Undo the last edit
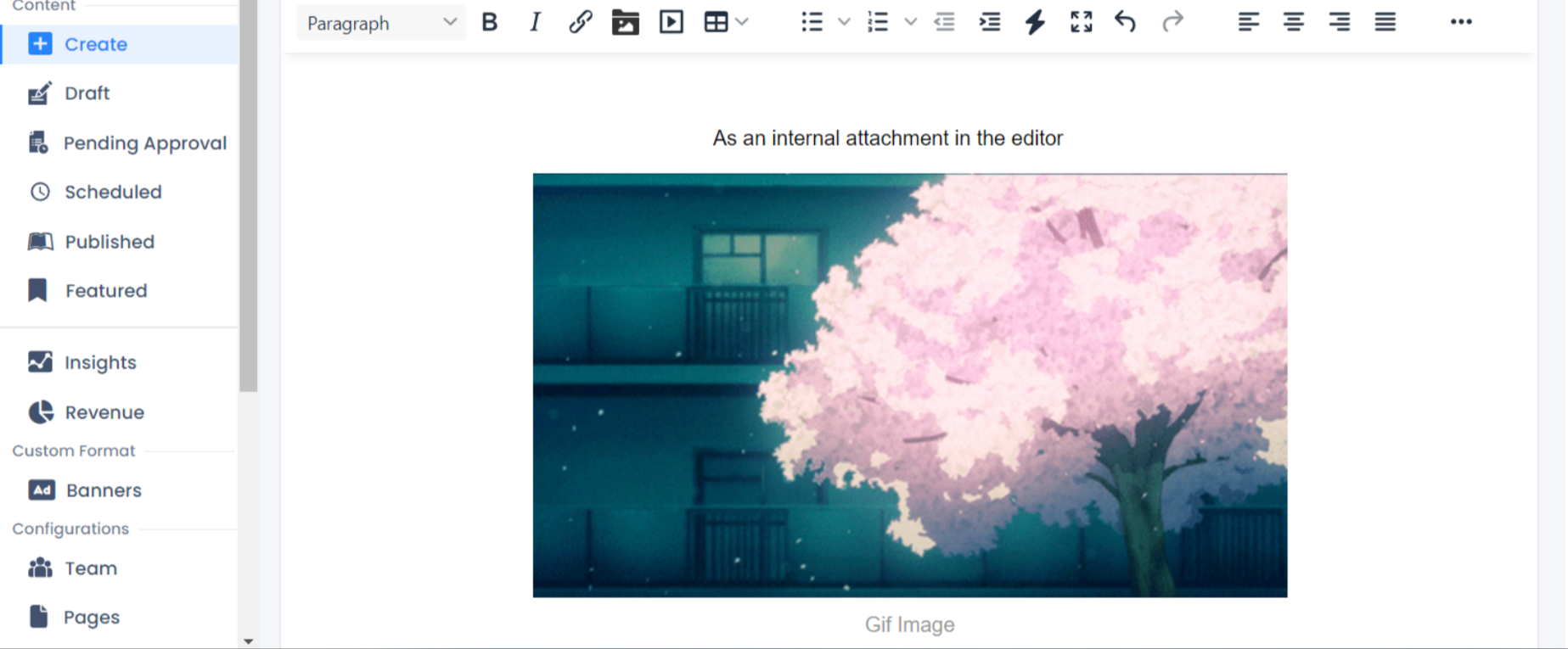Image resolution: width=1568 pixels, height=649 pixels. pos(1126,22)
